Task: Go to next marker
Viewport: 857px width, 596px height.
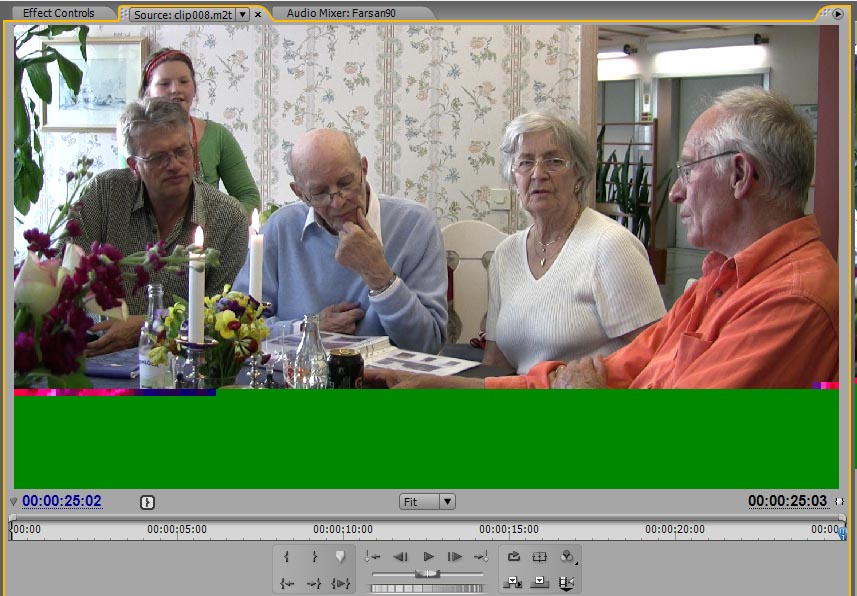Action: tap(481, 557)
